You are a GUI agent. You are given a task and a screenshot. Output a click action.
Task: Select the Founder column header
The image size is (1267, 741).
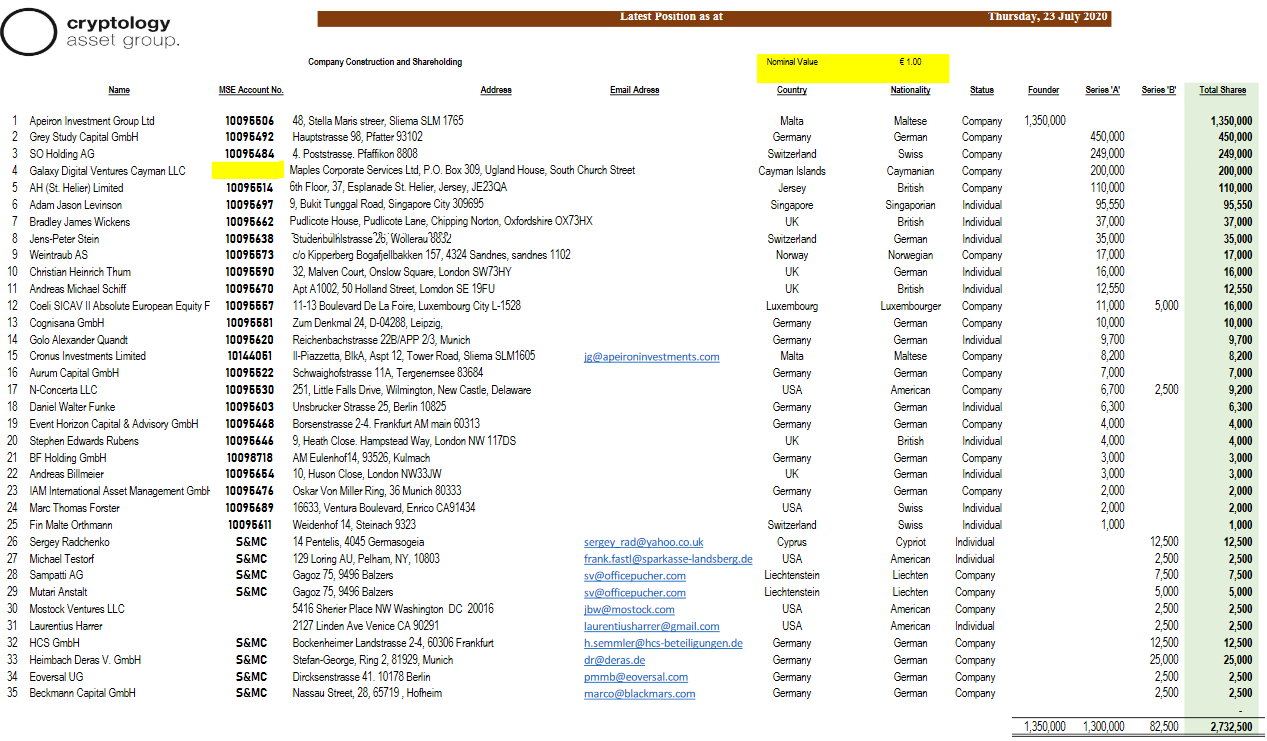pyautogui.click(x=1043, y=90)
